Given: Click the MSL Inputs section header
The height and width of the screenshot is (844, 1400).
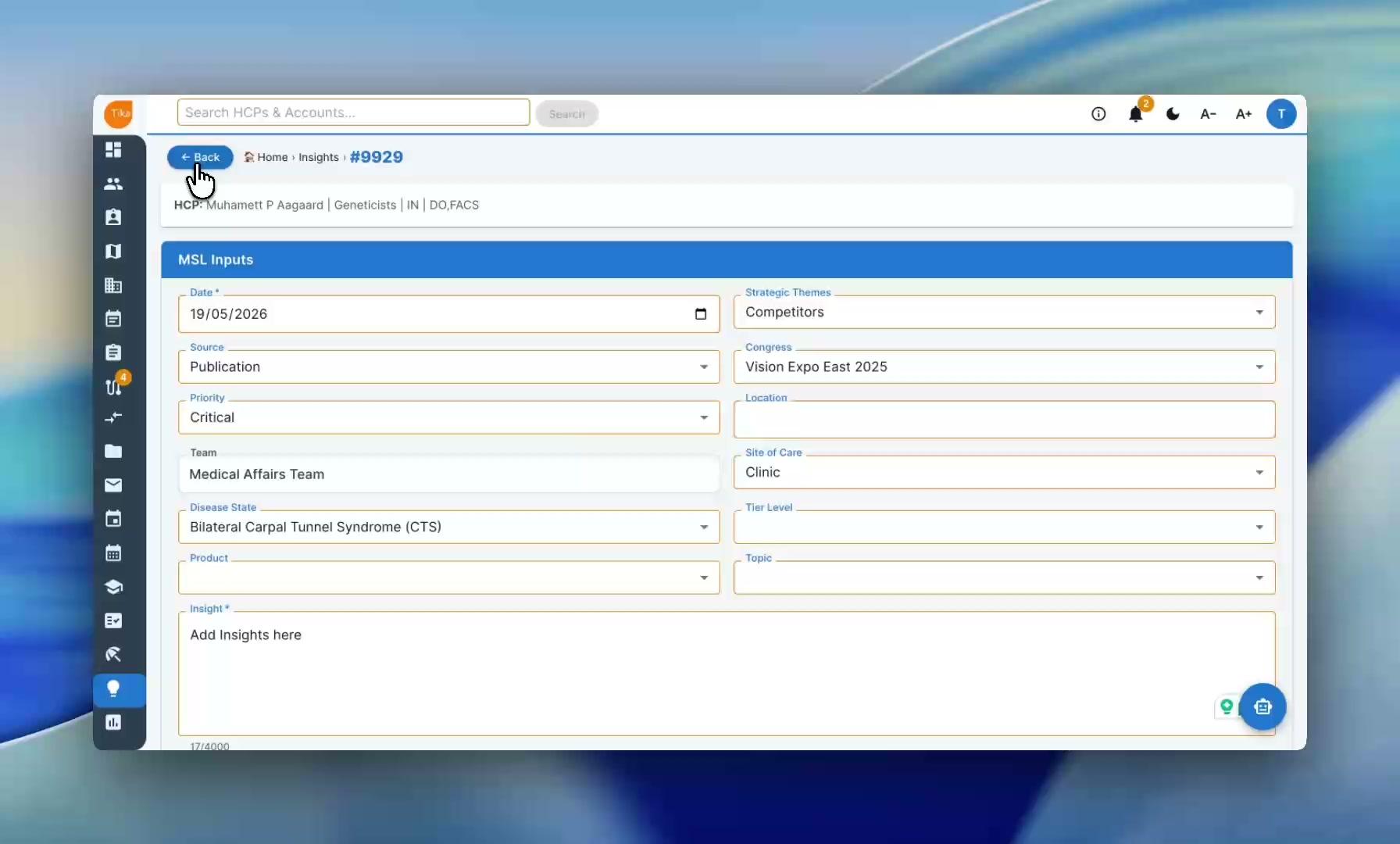Looking at the screenshot, I should (x=727, y=259).
